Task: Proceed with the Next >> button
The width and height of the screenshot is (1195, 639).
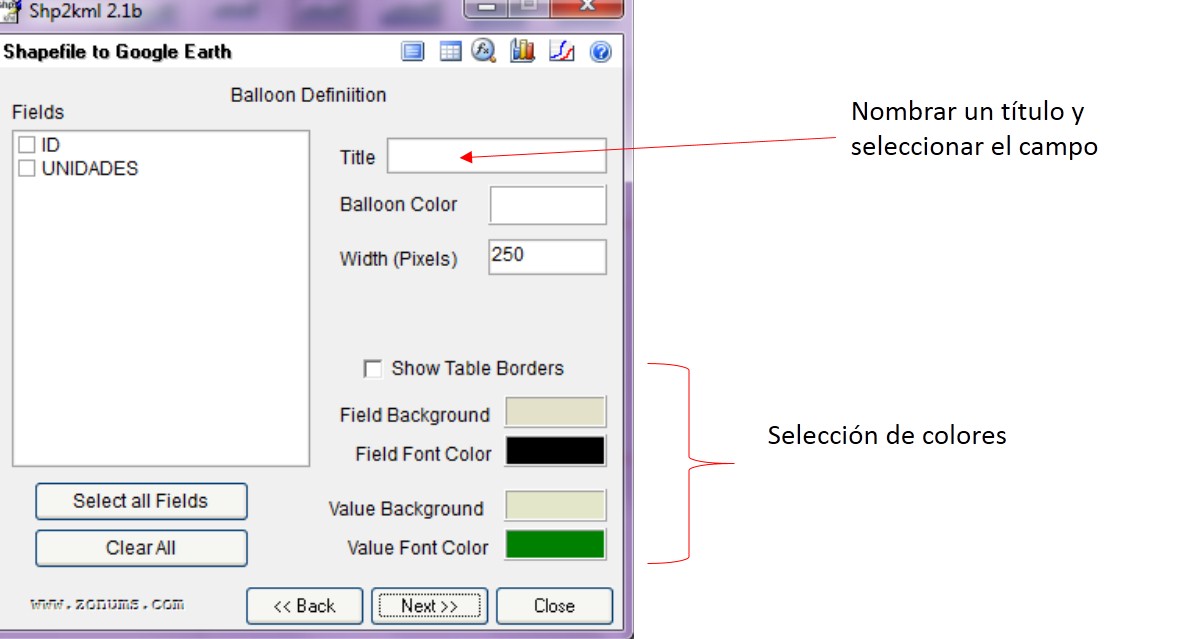Action: [429, 606]
